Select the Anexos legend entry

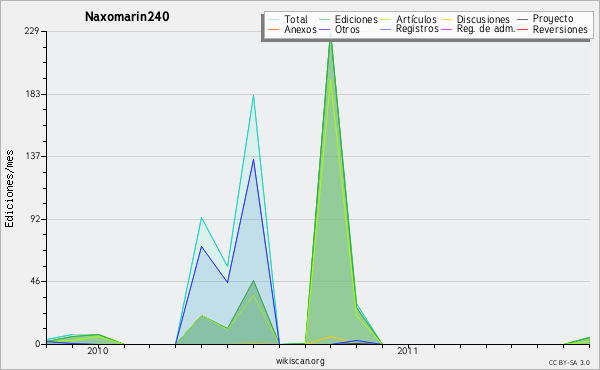300,29
